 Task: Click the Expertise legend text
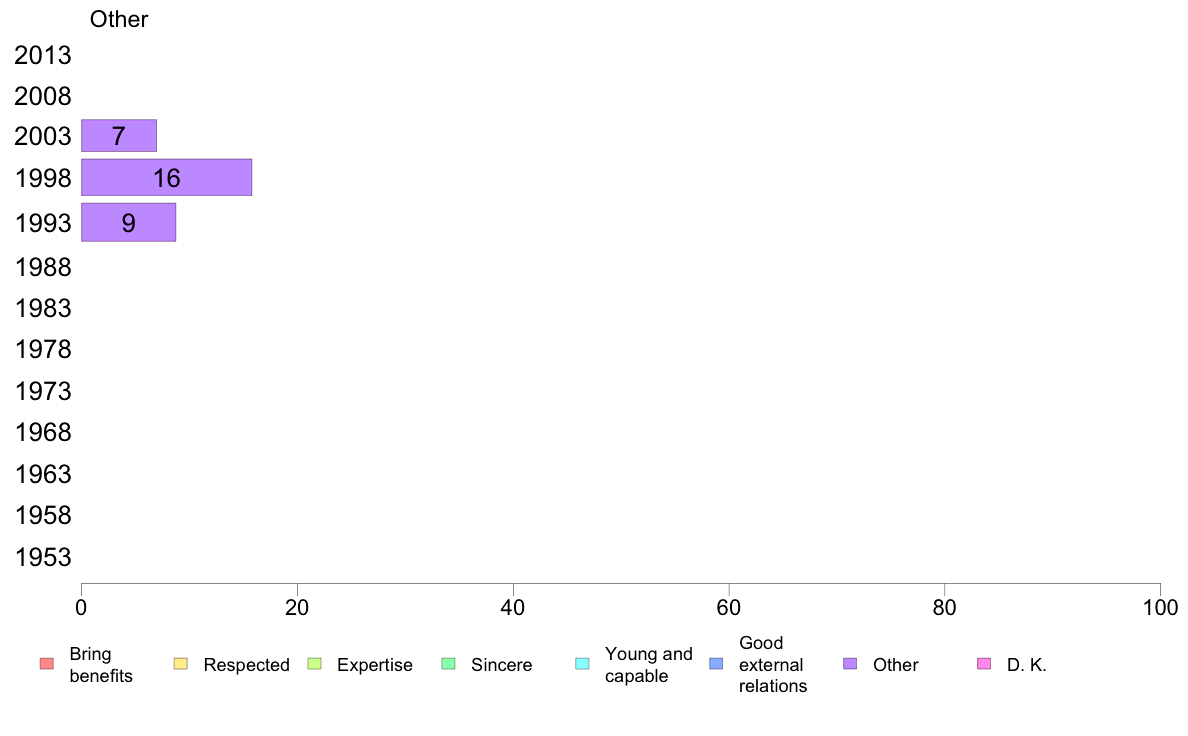(x=374, y=665)
